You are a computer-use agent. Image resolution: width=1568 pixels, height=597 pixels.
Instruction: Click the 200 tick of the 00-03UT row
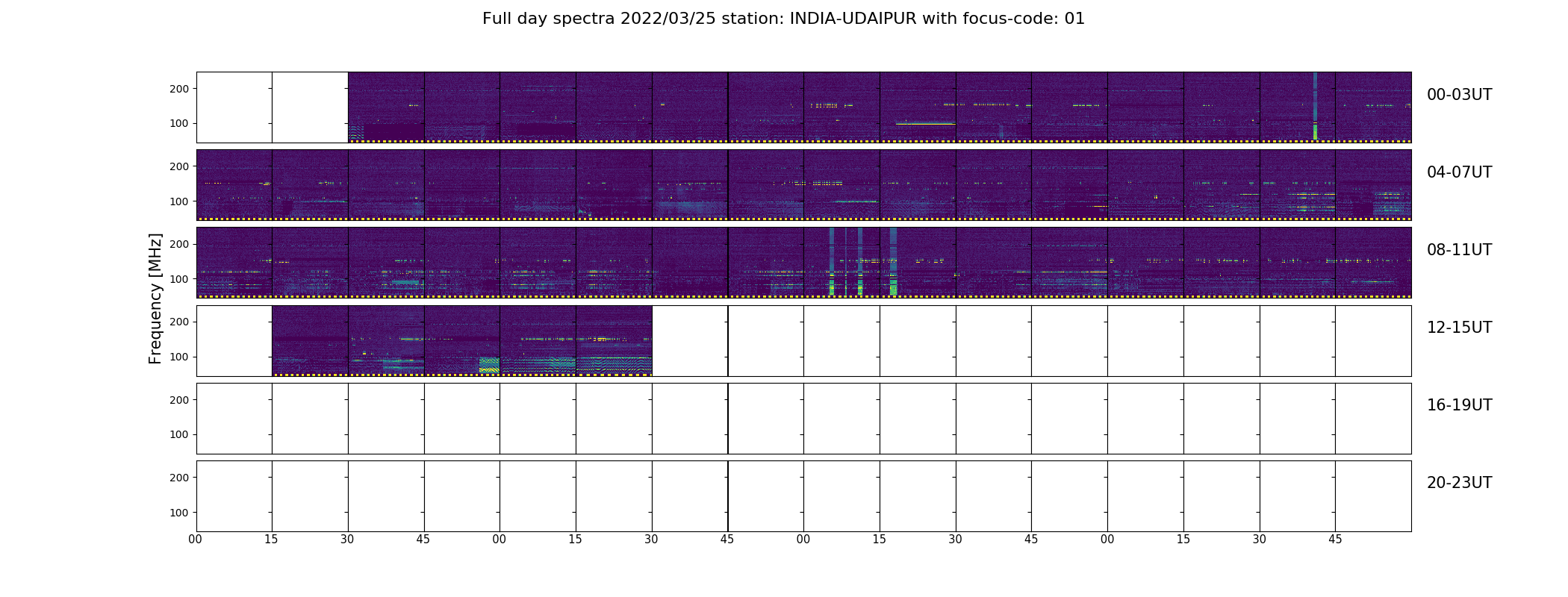(x=180, y=89)
